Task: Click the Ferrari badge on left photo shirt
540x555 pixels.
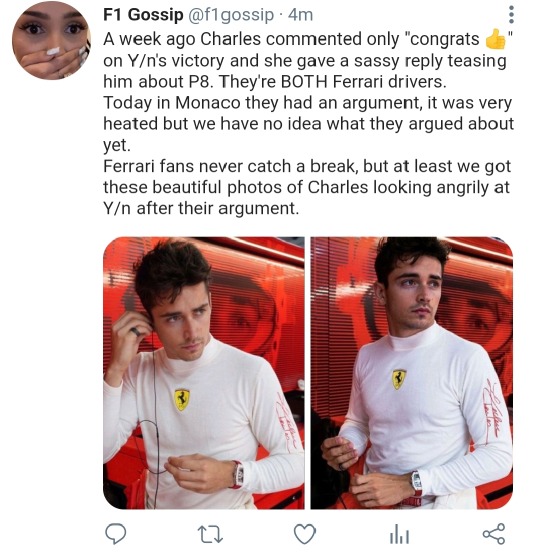Action: (x=182, y=400)
